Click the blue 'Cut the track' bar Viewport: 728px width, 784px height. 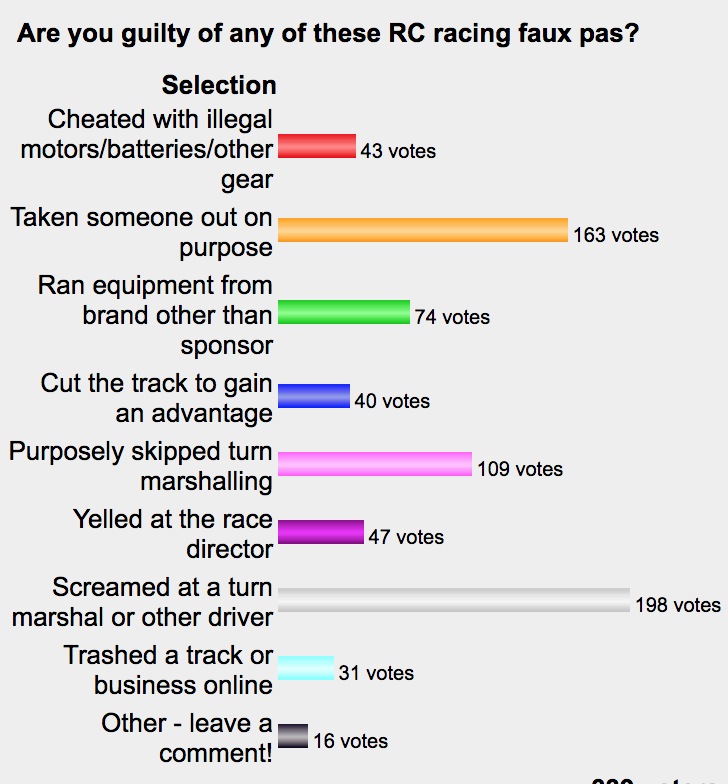(314, 396)
